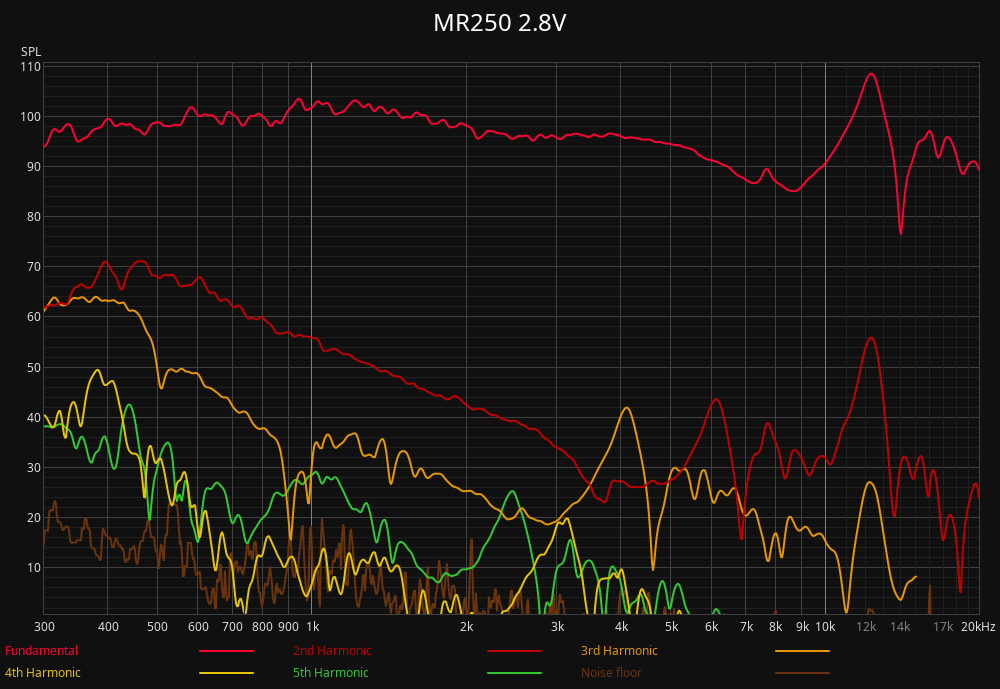Click the 80 SPL axis value

[33, 217]
